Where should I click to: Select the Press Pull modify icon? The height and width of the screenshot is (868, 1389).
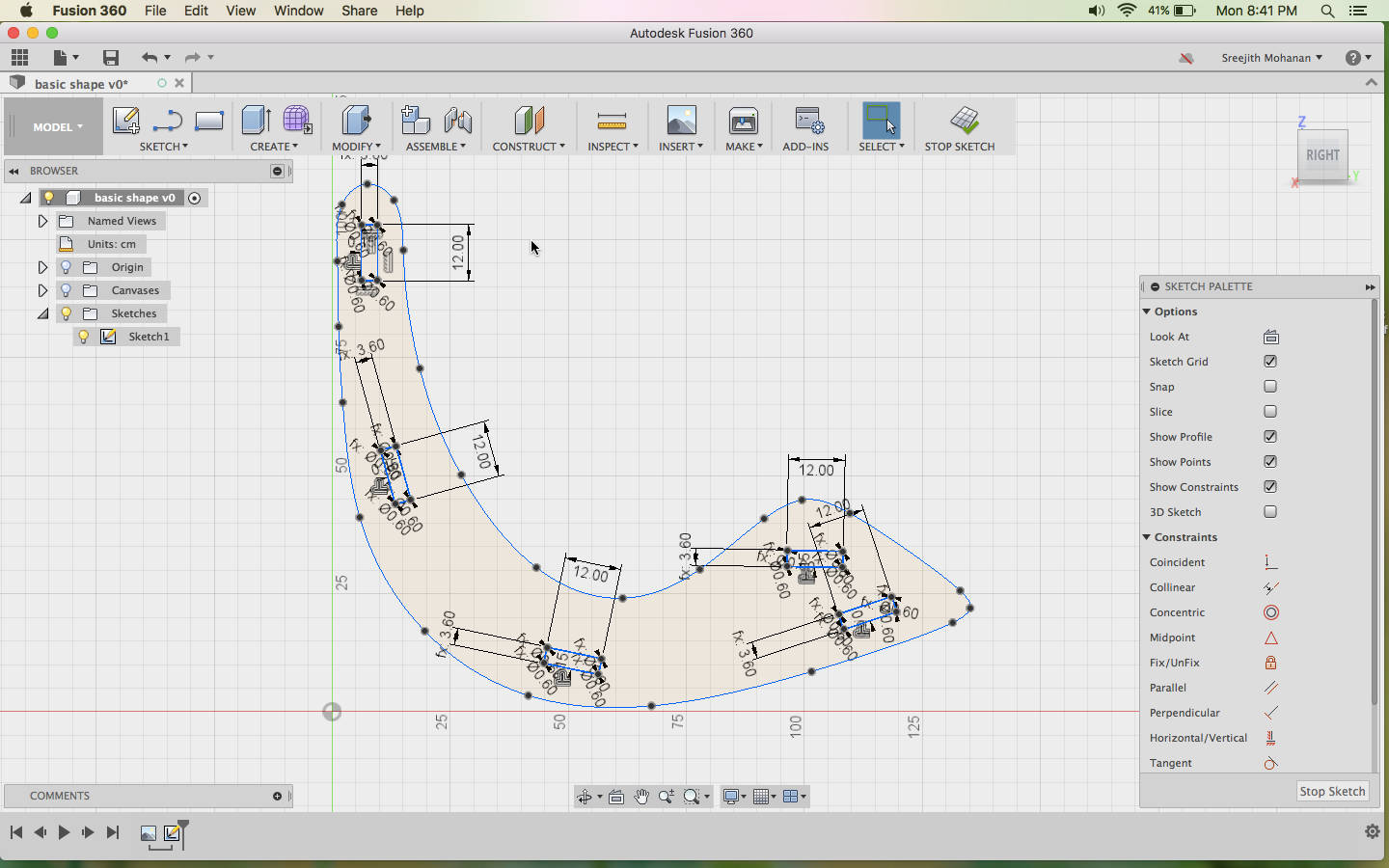tap(356, 121)
